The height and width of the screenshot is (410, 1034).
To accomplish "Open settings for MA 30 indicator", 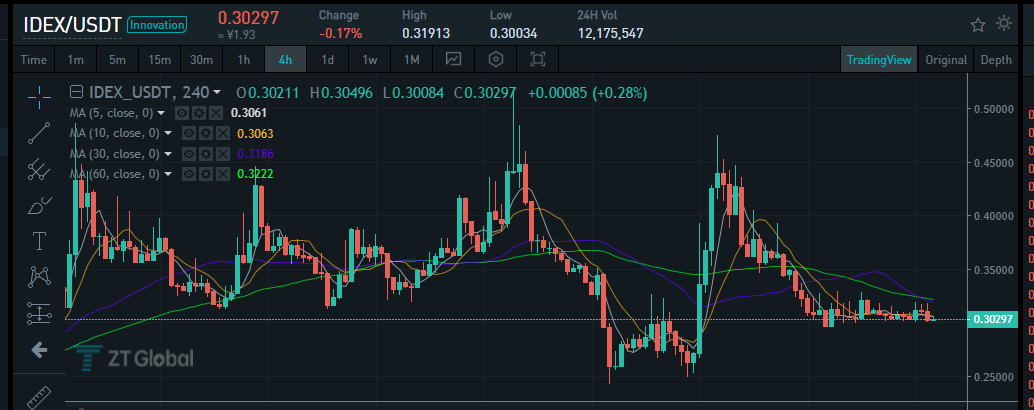I will coord(206,154).
